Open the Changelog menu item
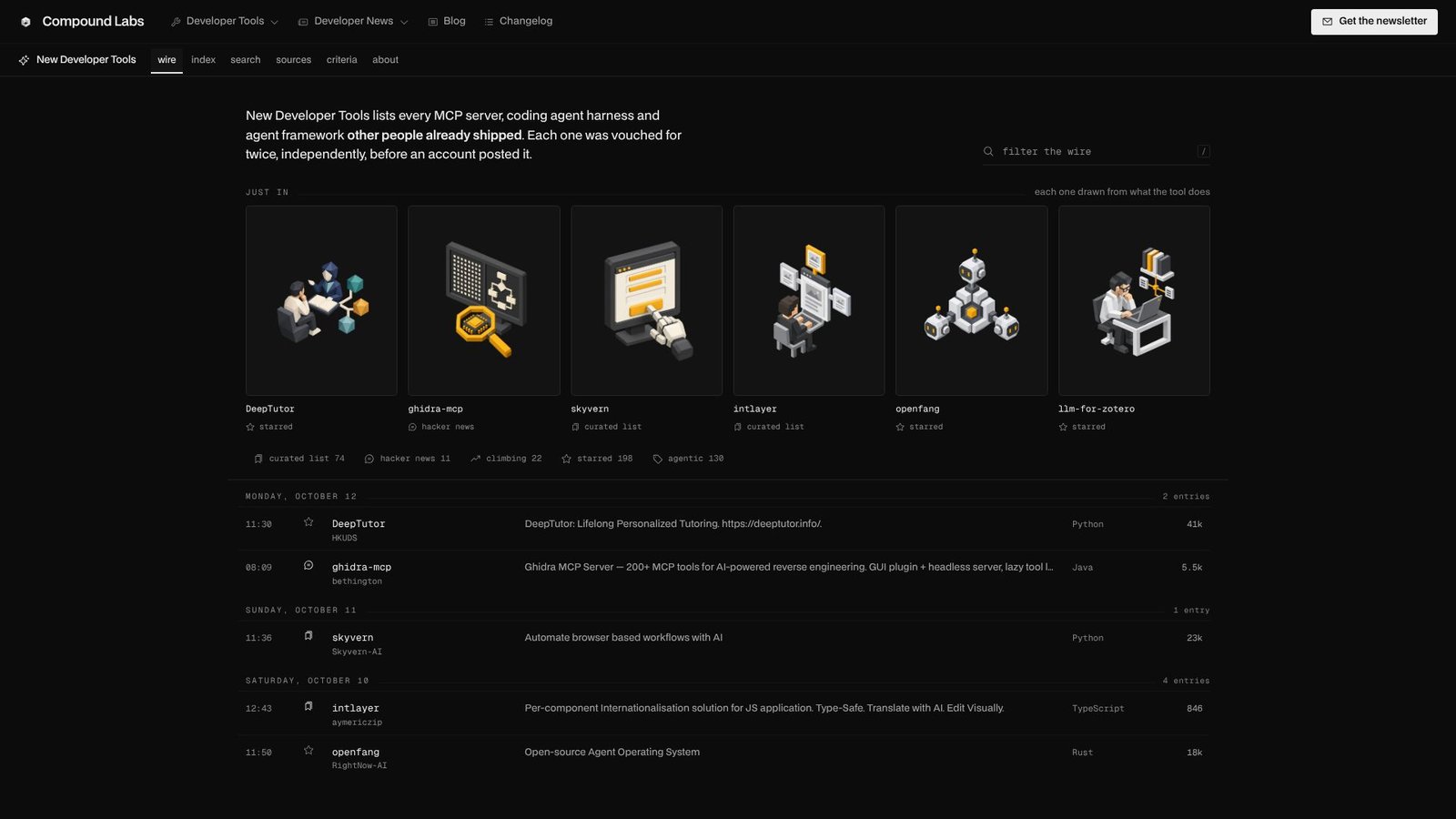The height and width of the screenshot is (819, 1456). coord(519,21)
